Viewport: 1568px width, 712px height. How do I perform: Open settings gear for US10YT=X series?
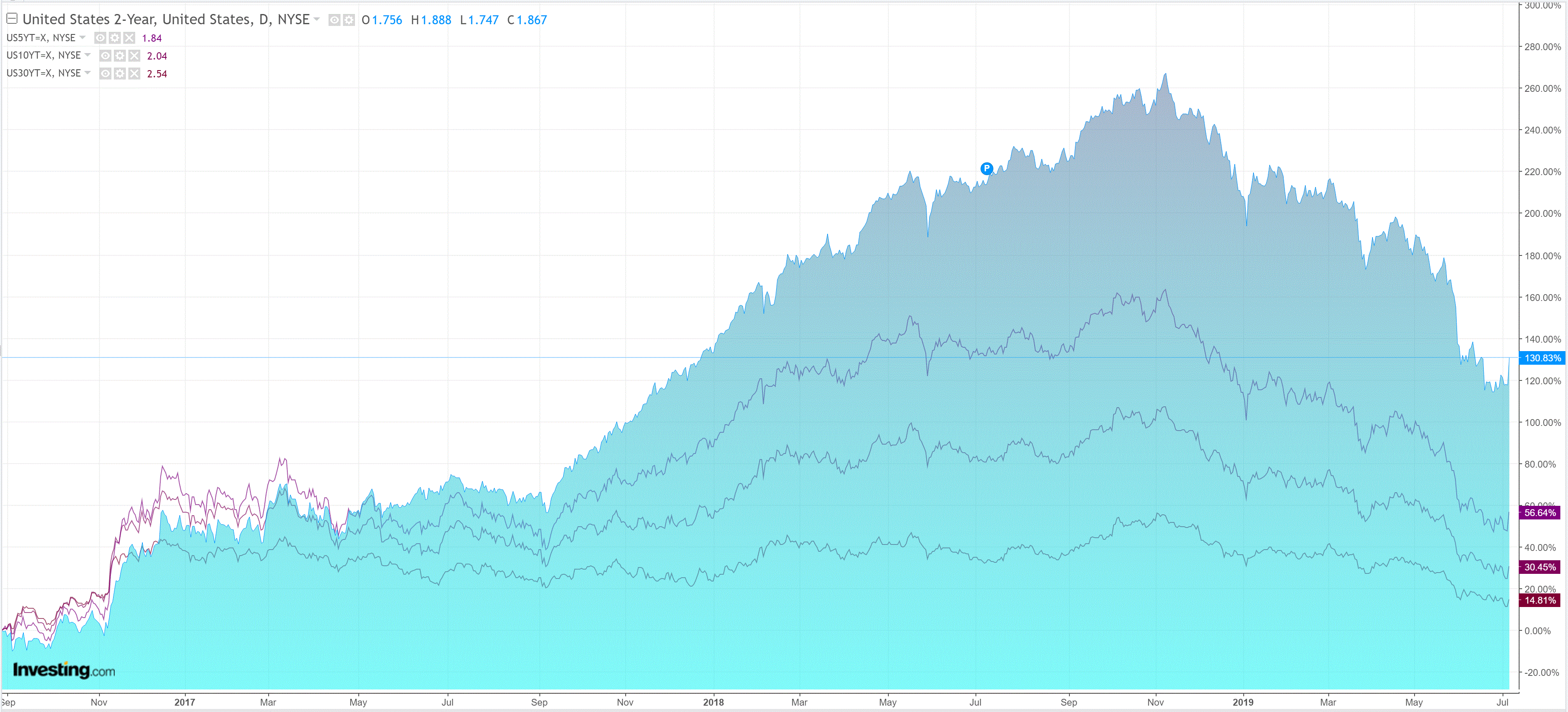coord(120,56)
